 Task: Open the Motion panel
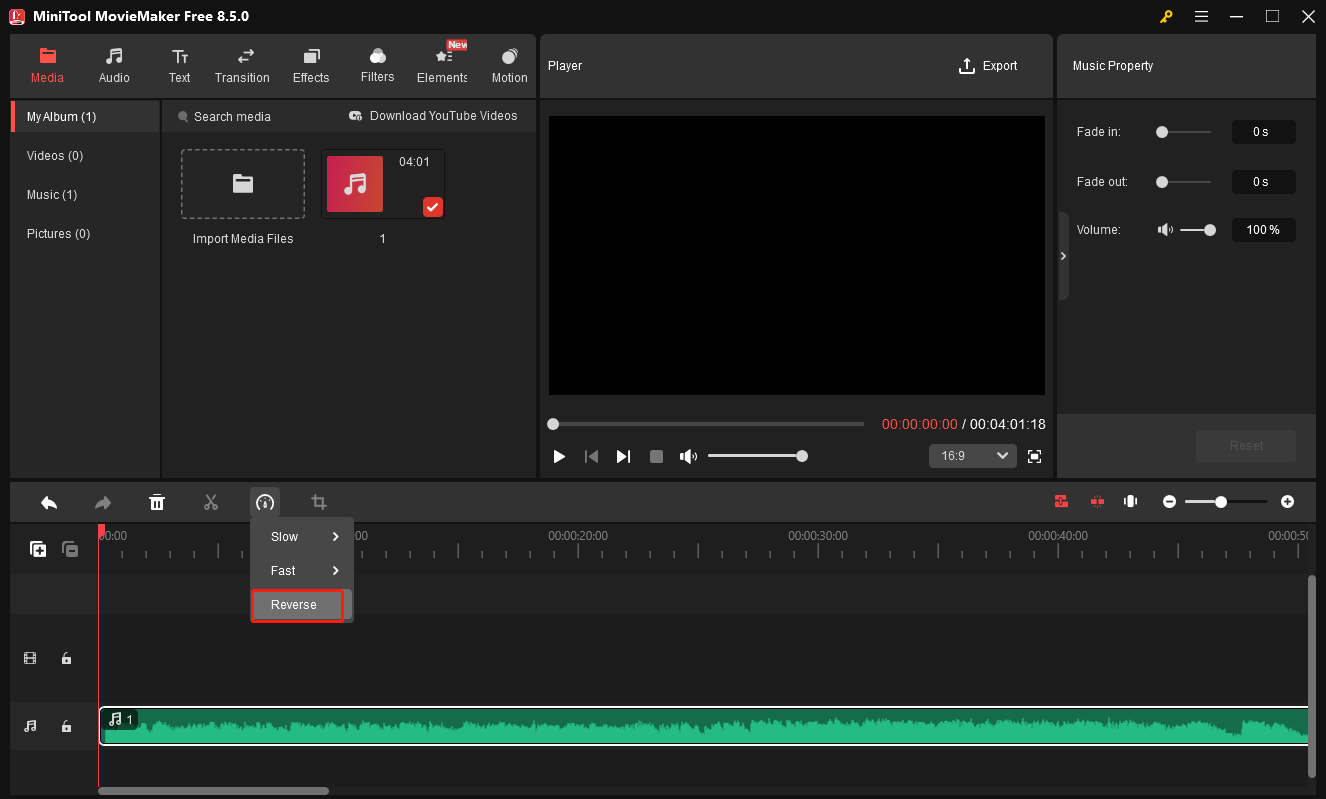click(x=509, y=65)
